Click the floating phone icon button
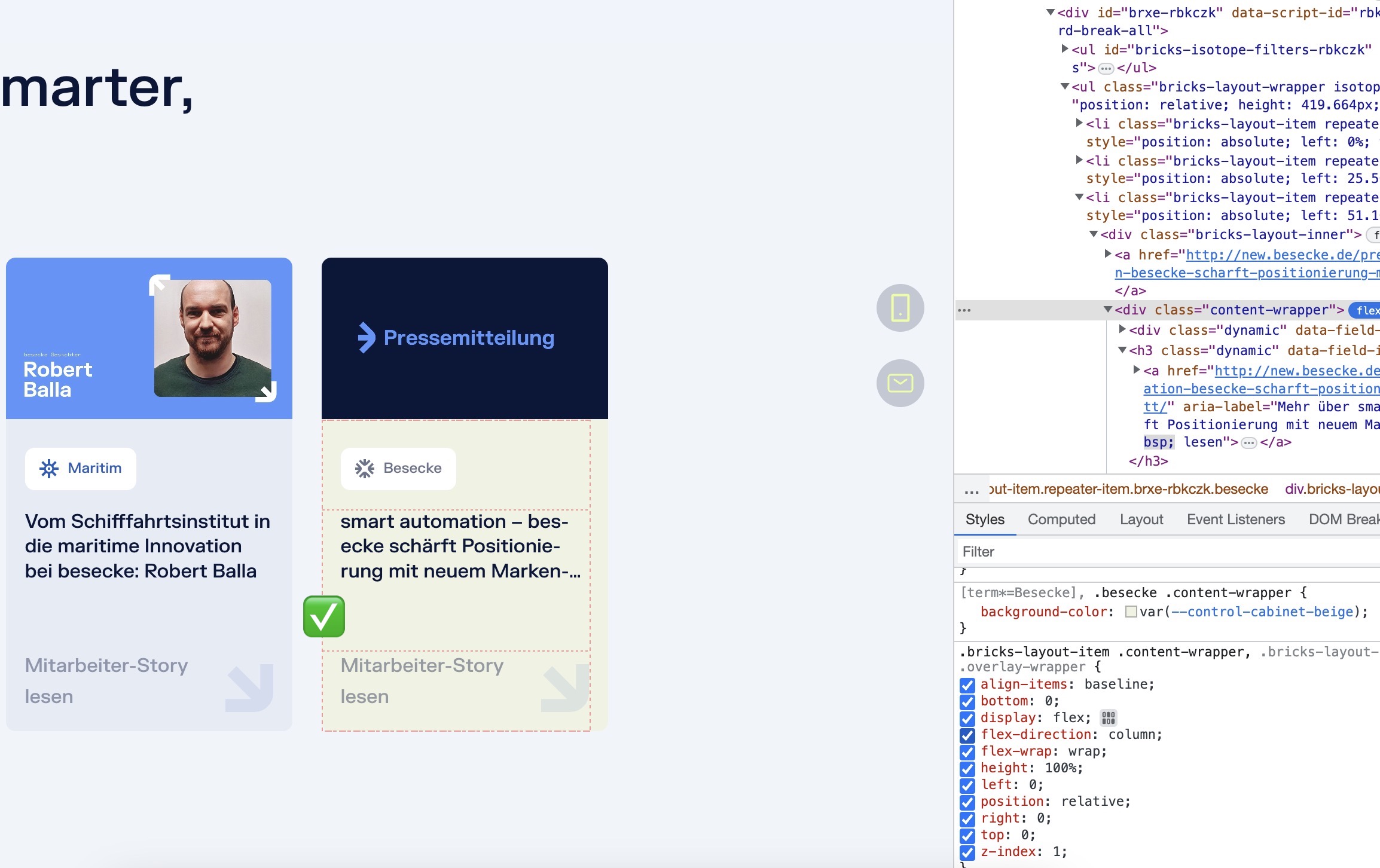 click(900, 308)
